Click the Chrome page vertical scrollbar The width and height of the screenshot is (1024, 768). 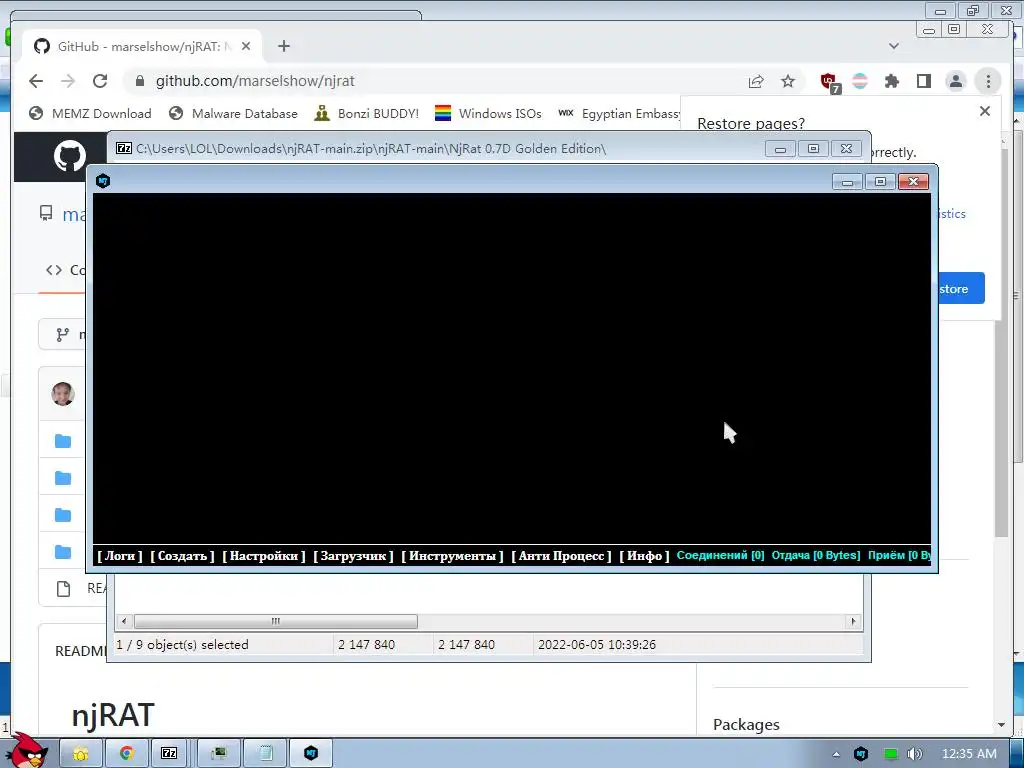click(x=1001, y=343)
